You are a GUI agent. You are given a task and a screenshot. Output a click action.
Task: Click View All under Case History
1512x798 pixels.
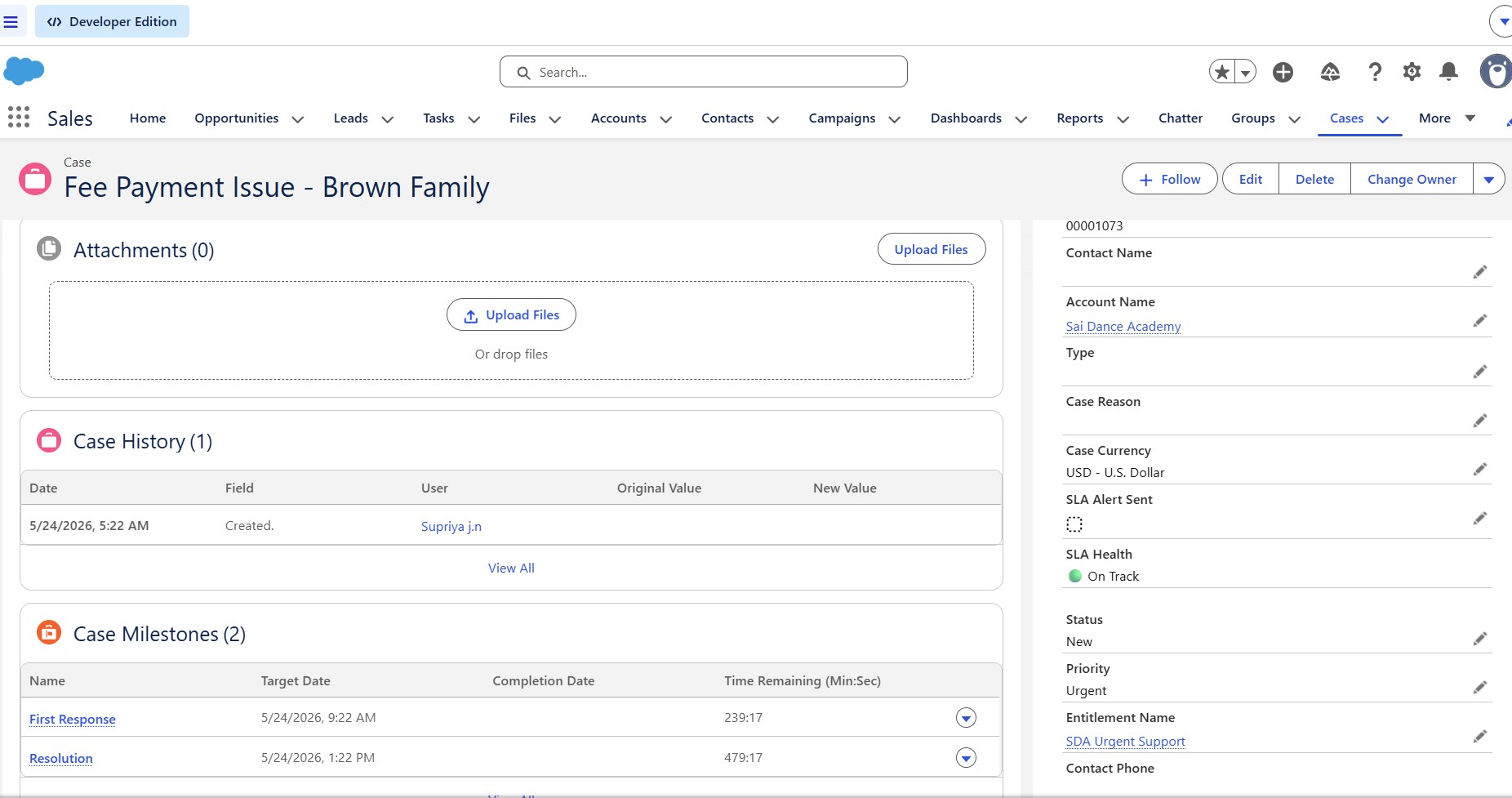click(x=511, y=568)
